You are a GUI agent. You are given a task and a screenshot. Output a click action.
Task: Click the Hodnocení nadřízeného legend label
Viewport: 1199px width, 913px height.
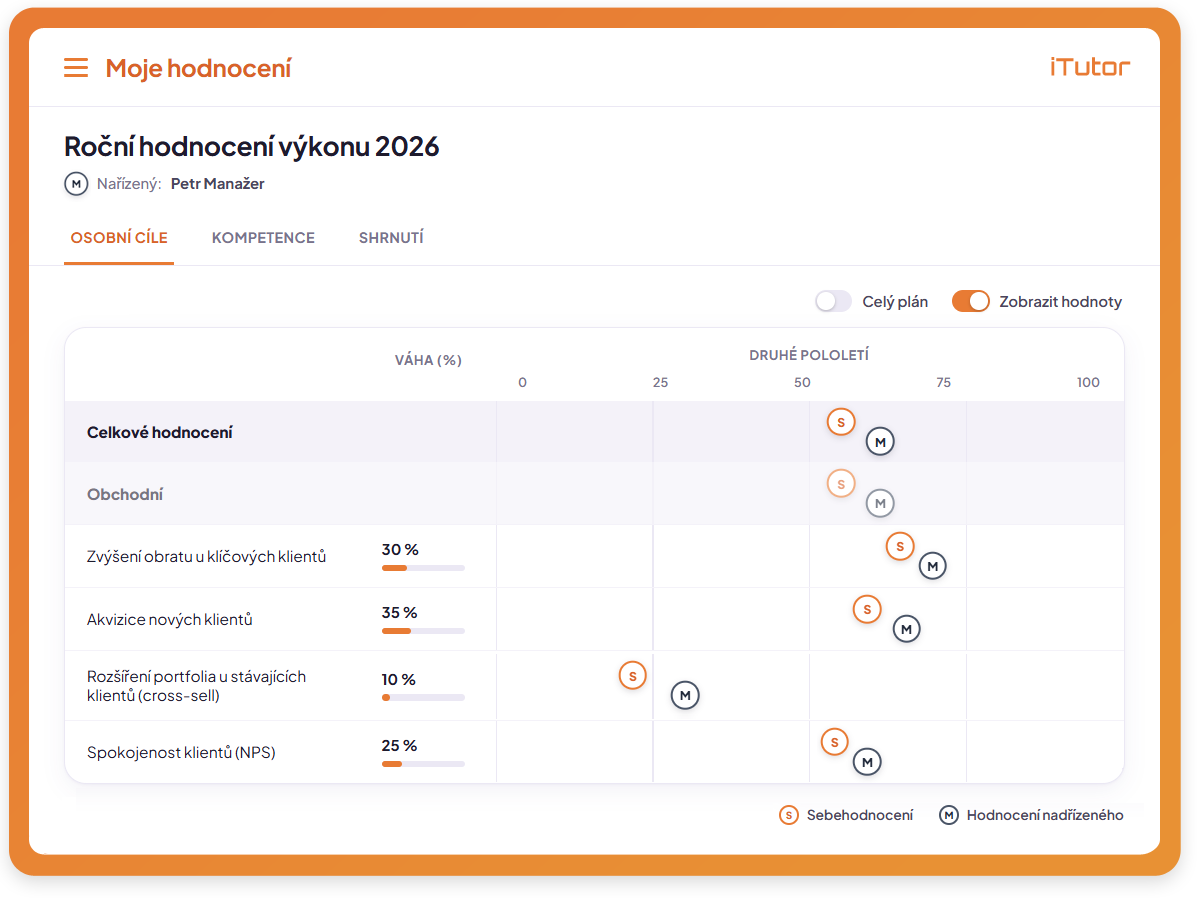tap(1045, 816)
